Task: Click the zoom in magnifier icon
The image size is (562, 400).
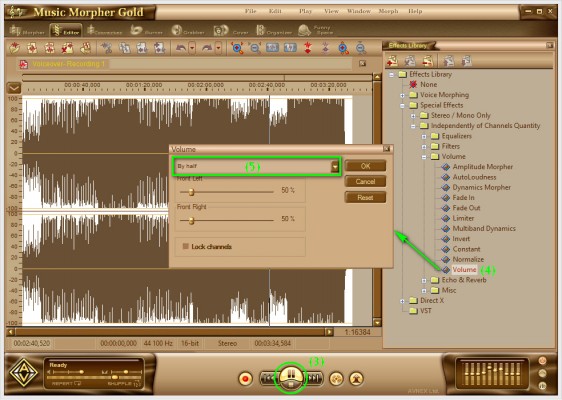Action: tap(237, 48)
